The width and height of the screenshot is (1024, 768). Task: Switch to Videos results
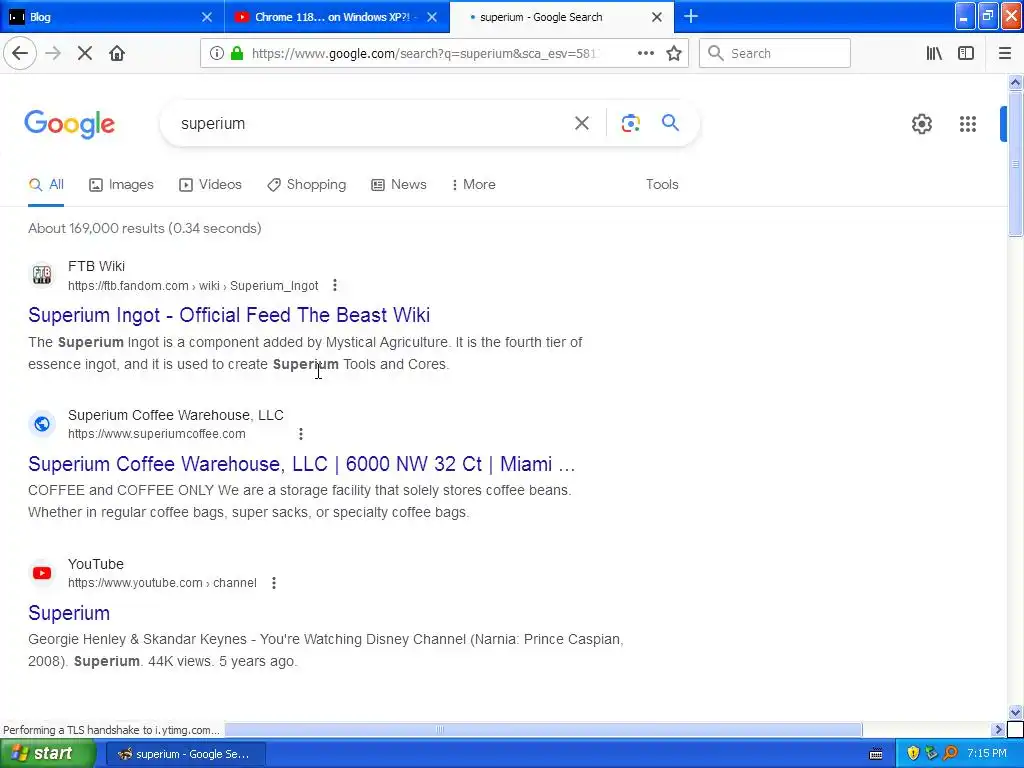pyautogui.click(x=210, y=185)
